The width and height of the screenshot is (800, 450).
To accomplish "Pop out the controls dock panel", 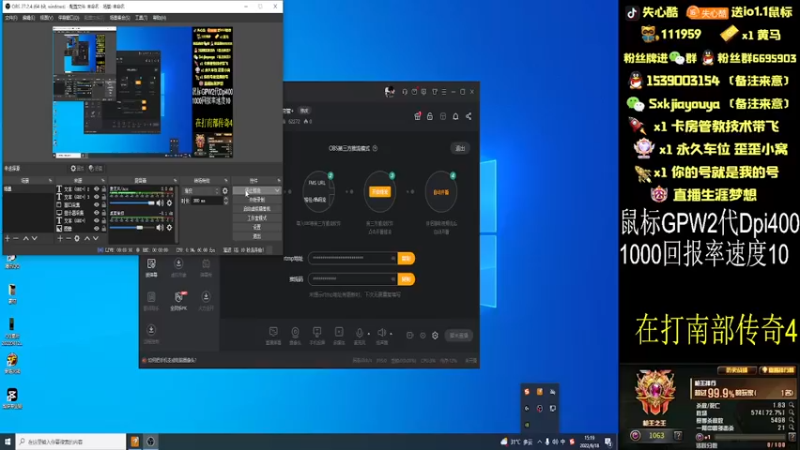I will (279, 181).
